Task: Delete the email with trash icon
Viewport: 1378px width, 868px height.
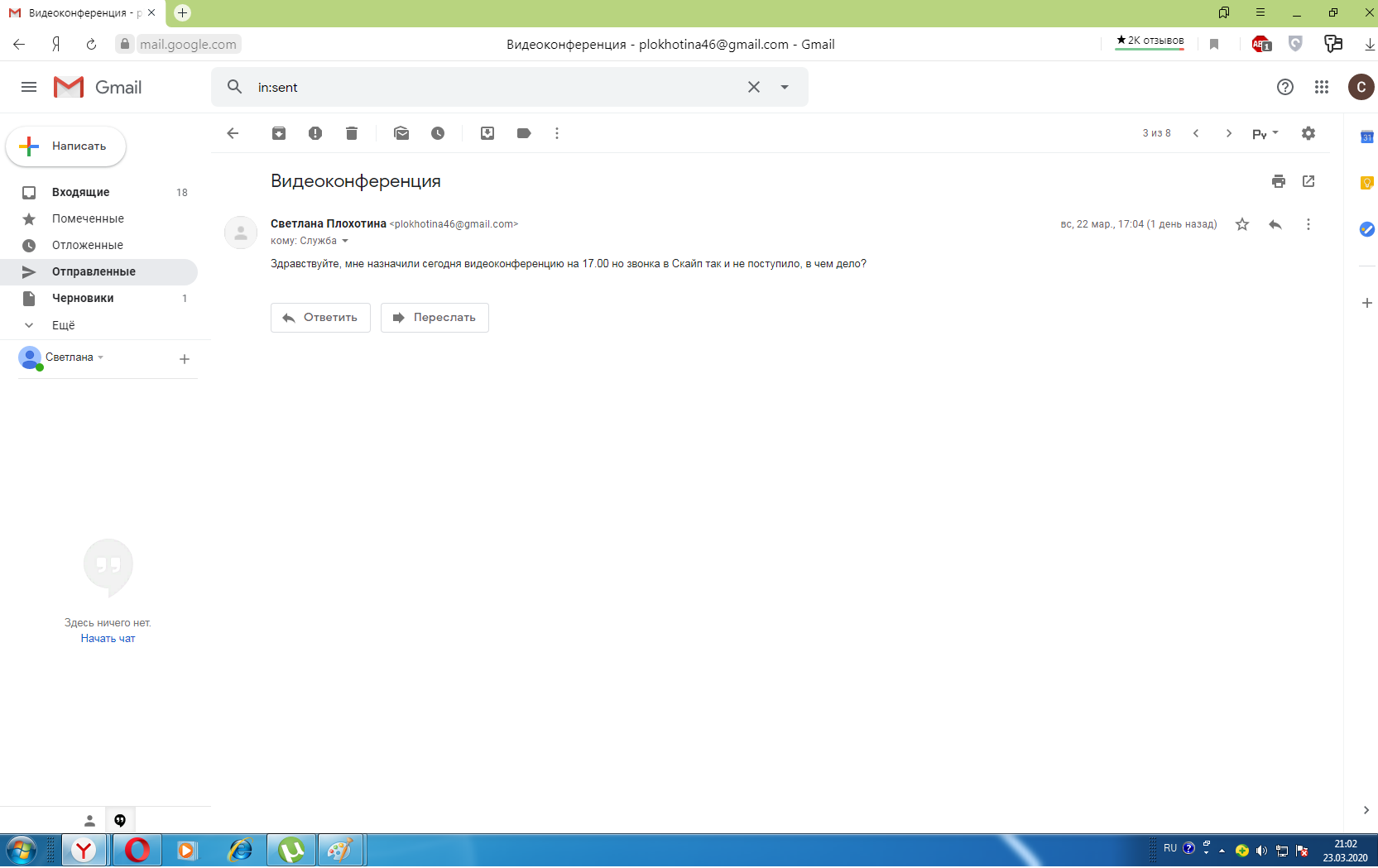Action: tap(352, 133)
